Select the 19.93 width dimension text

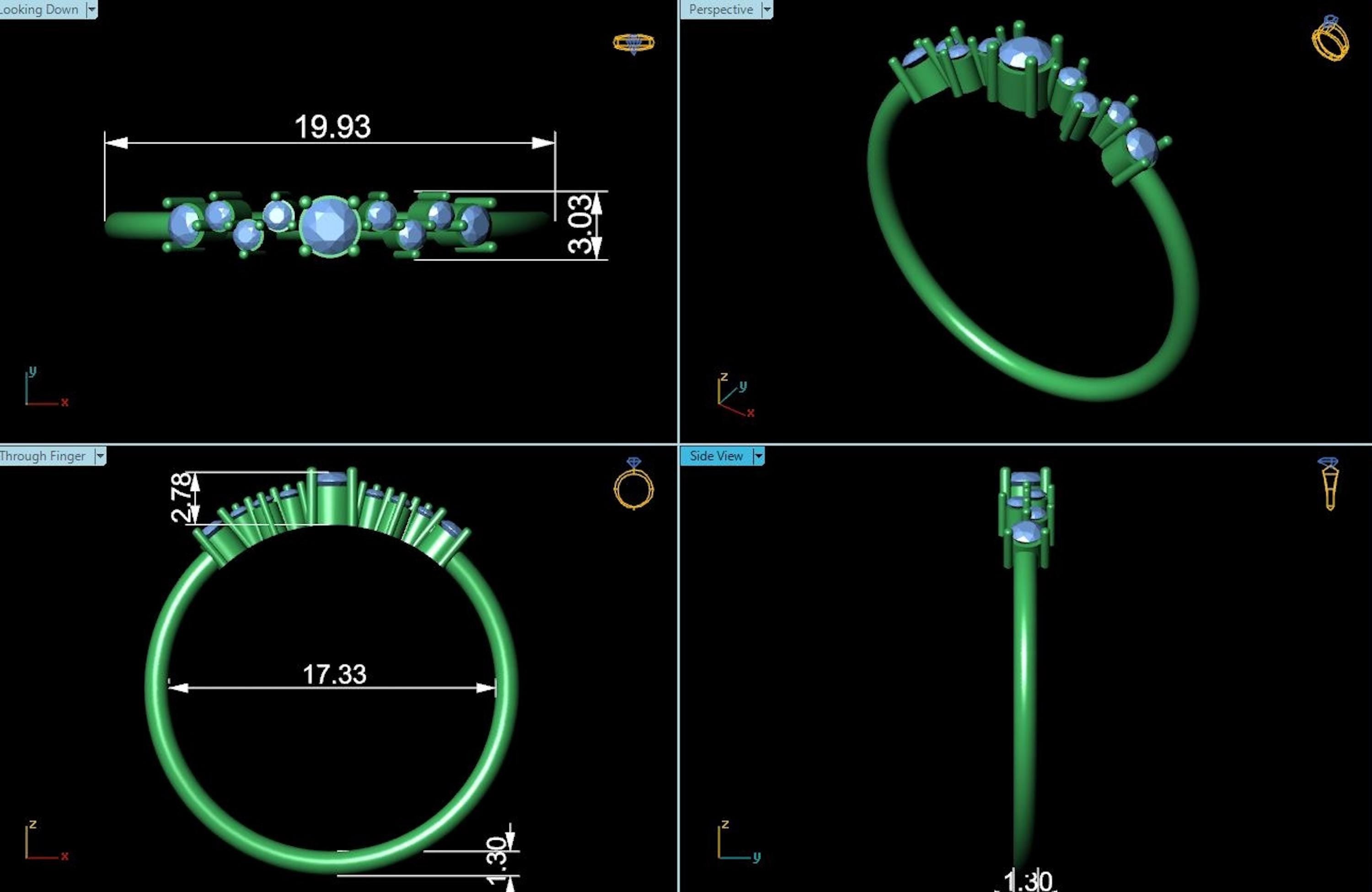[332, 127]
